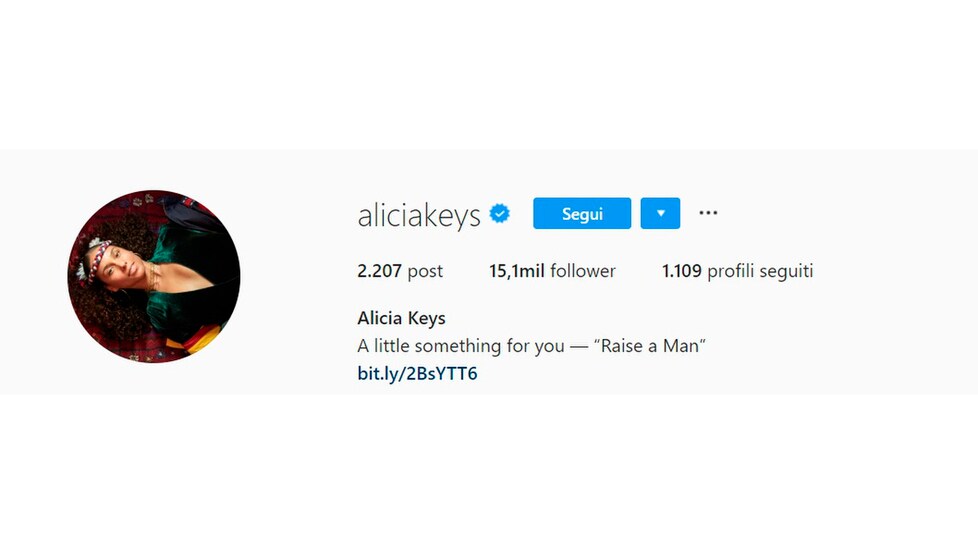Screen dimensions: 978x544
Task: Expand suggested accounts dropdown next to Segui
Action: click(x=661, y=213)
